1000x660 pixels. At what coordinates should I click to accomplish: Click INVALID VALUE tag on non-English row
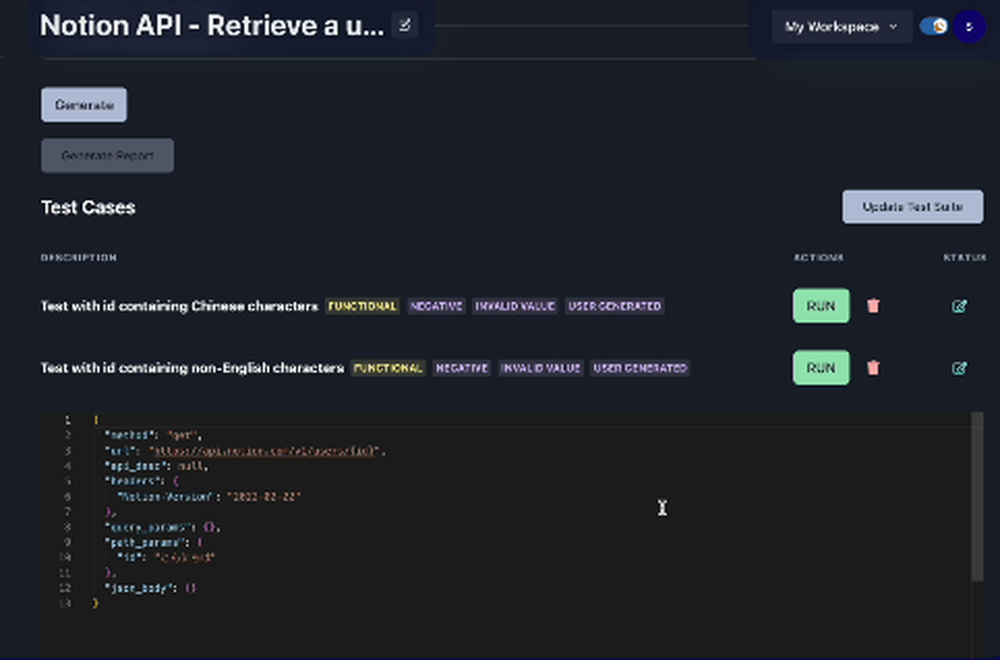tap(541, 368)
